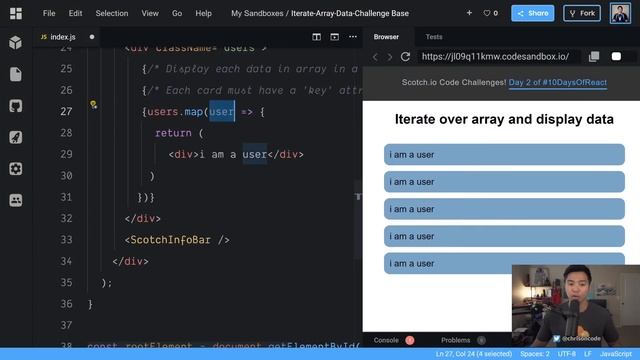Change encoding via UTF-8 status item
Image resolution: width=640 pixels, height=360 pixels.
point(567,354)
